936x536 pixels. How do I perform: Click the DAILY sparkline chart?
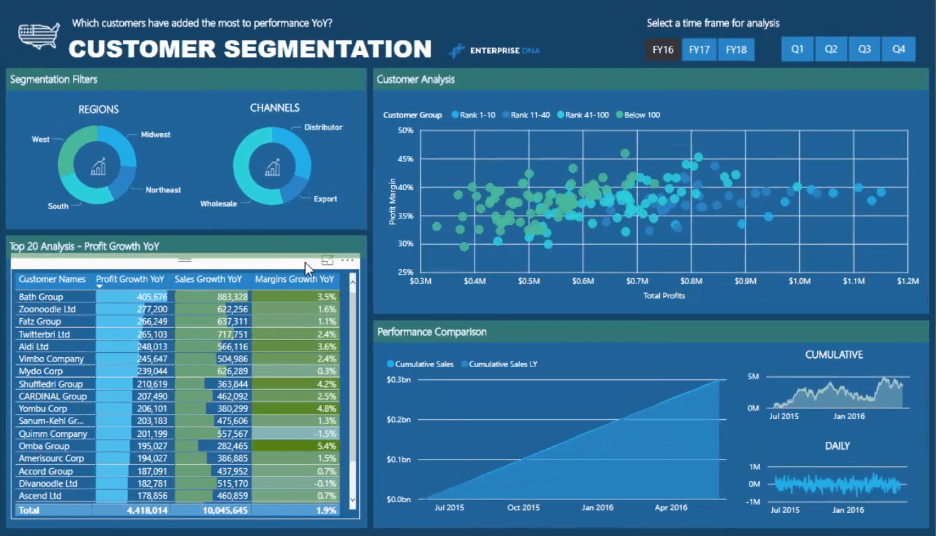coord(838,484)
